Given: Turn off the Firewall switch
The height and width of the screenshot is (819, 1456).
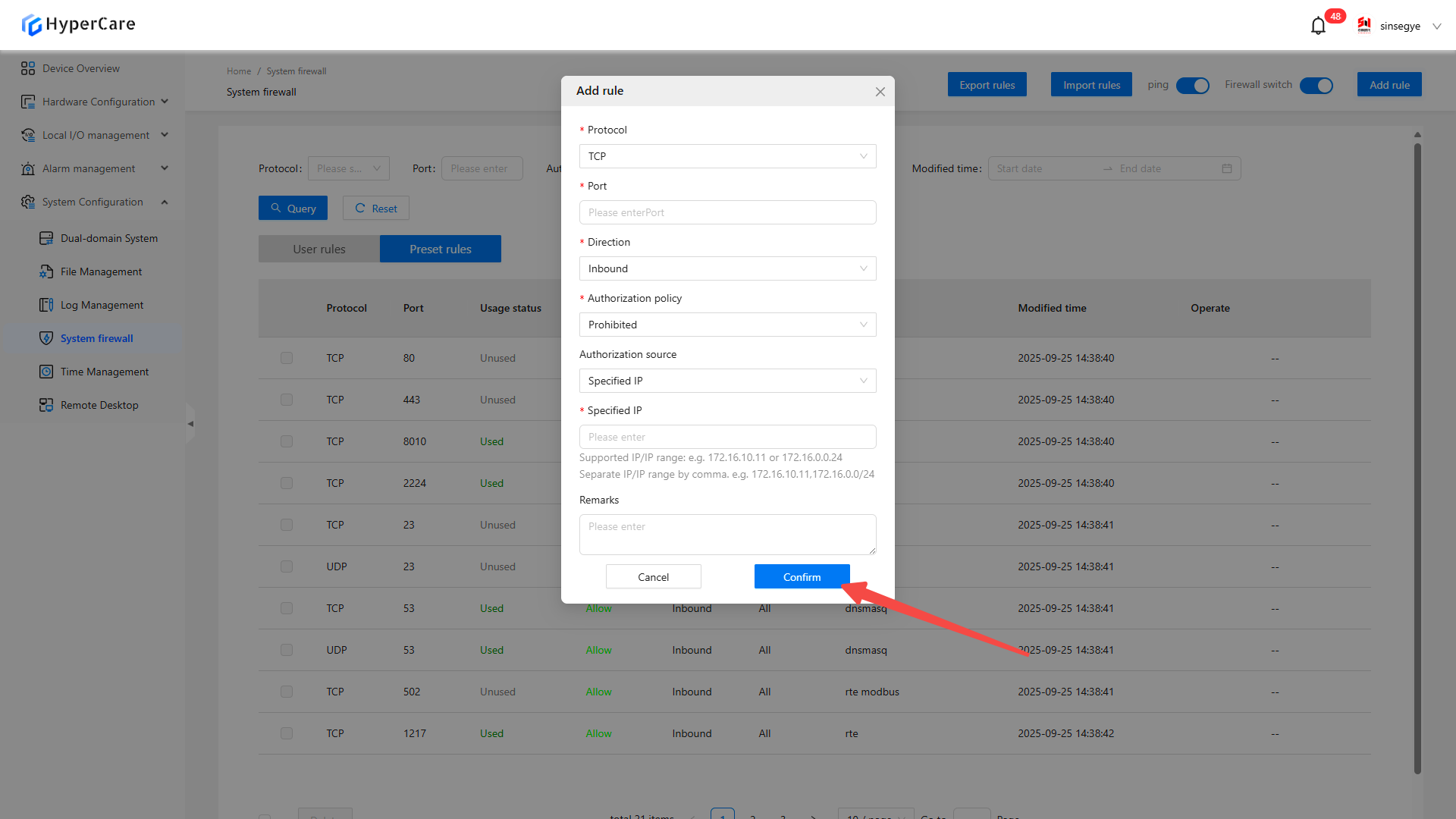Looking at the screenshot, I should coord(1316,86).
